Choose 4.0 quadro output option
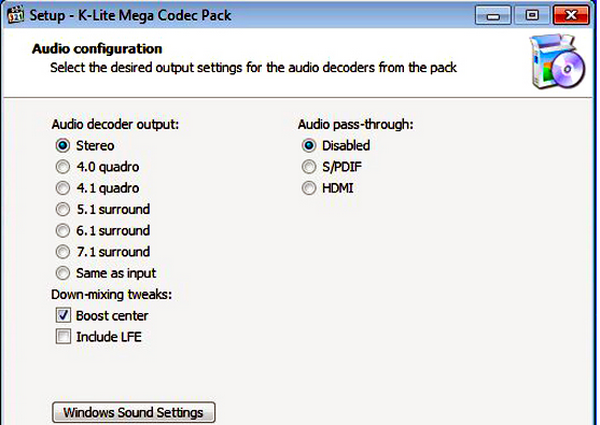This screenshot has width=600, height=425. tap(63, 167)
